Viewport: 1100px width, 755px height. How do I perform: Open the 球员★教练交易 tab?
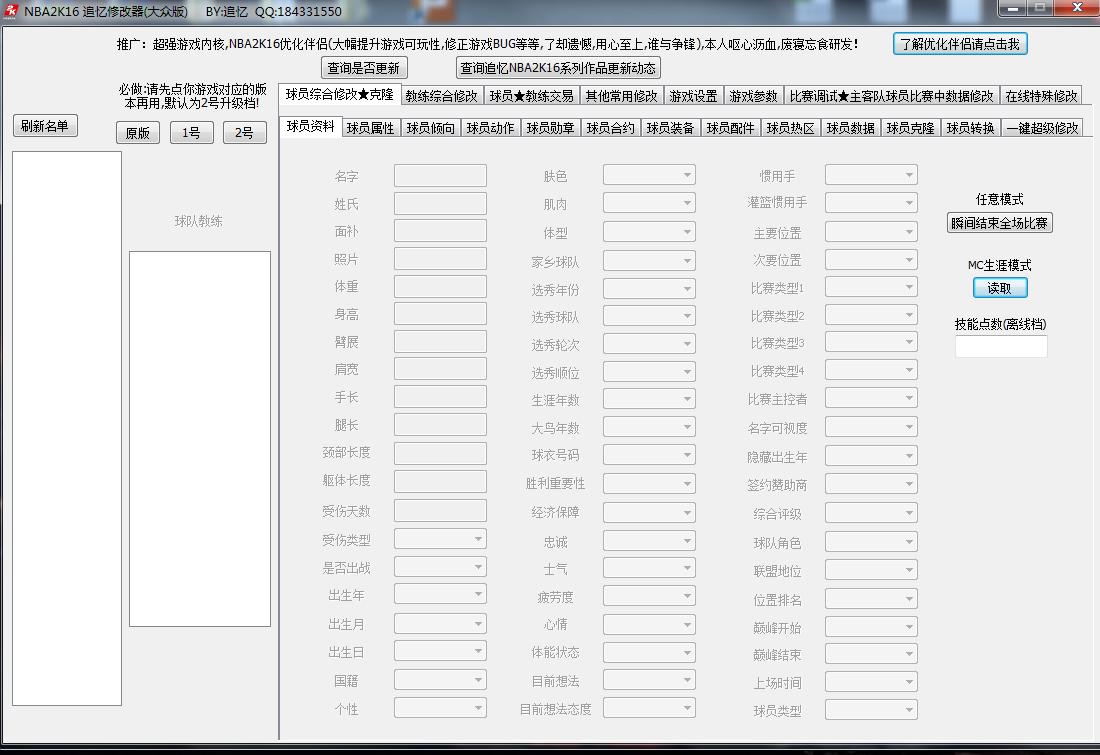click(532, 95)
